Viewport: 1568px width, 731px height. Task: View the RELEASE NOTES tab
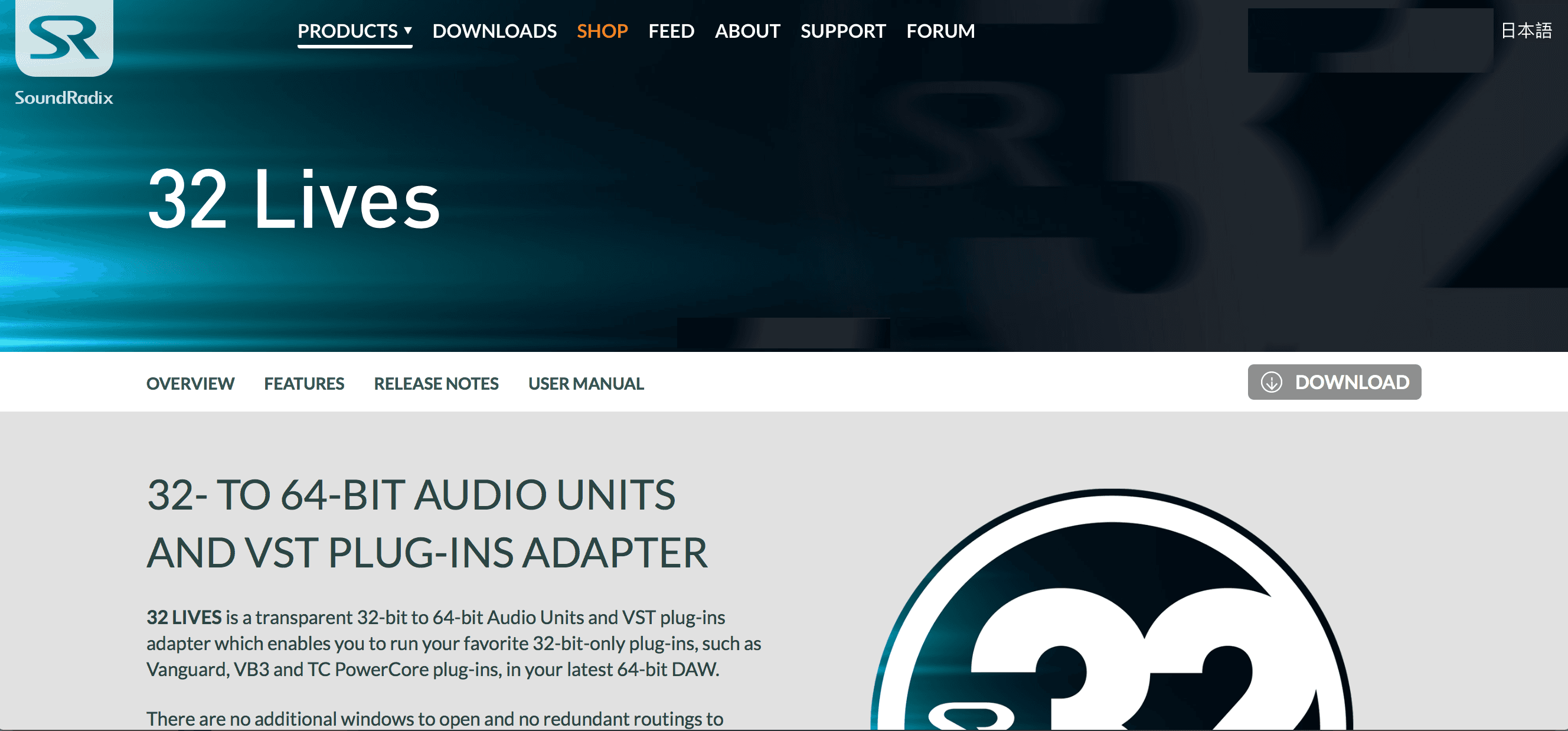(x=436, y=383)
